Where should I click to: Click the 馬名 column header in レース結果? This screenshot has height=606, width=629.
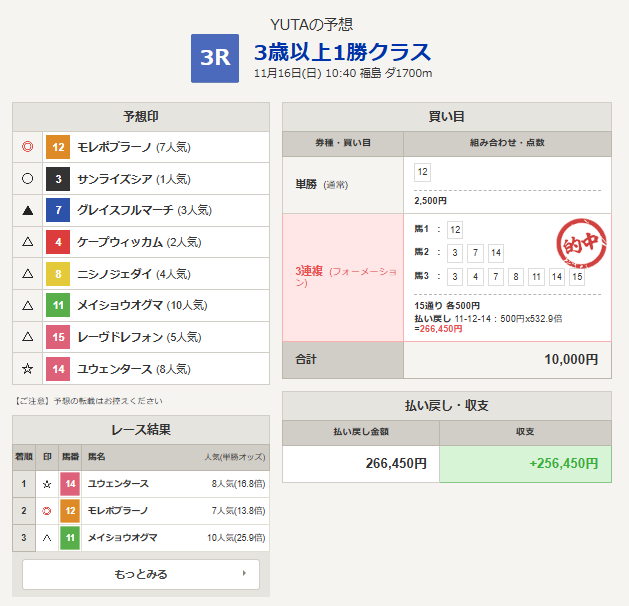point(97,456)
